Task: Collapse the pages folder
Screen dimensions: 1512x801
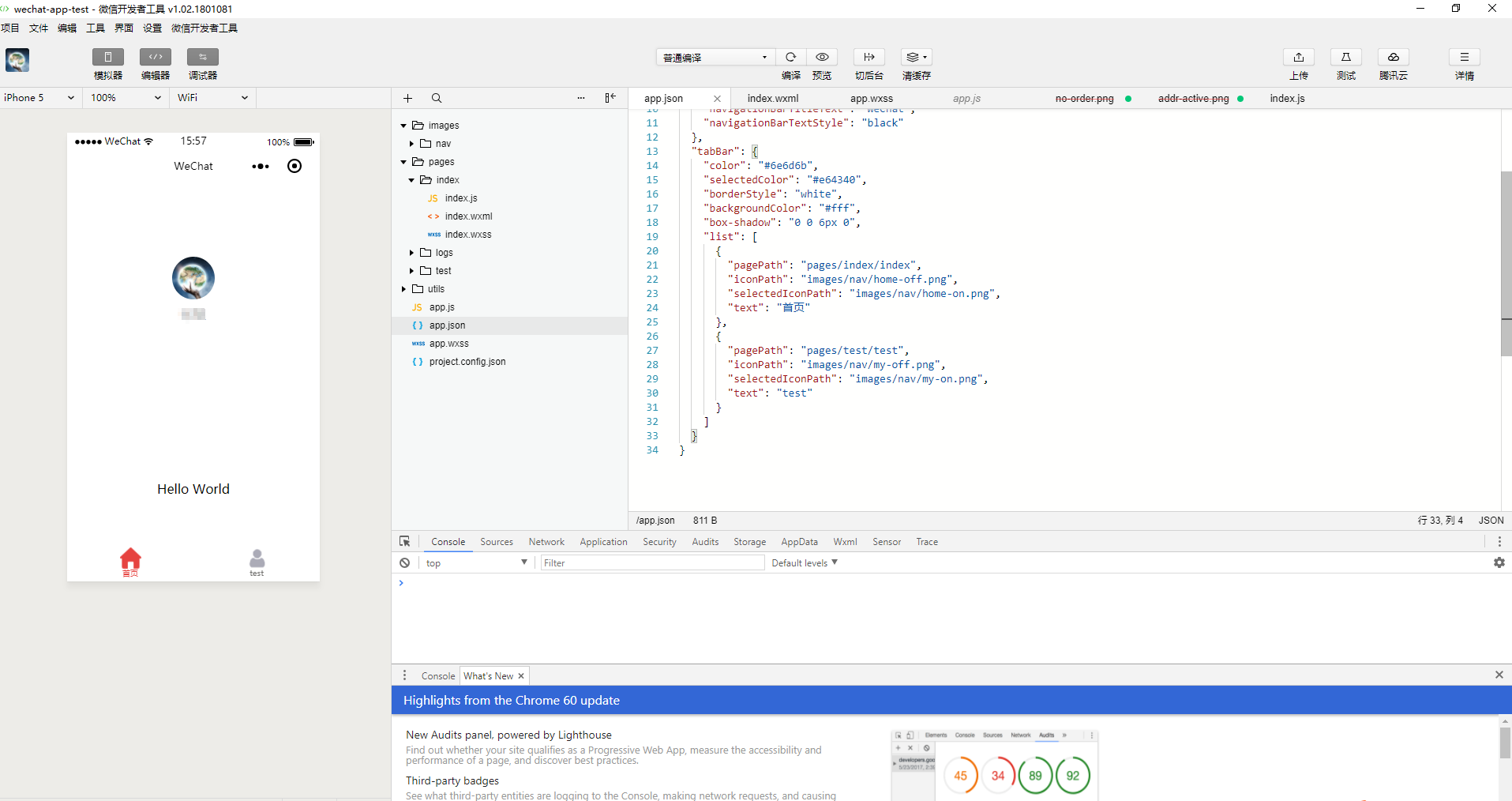Action: coord(403,162)
